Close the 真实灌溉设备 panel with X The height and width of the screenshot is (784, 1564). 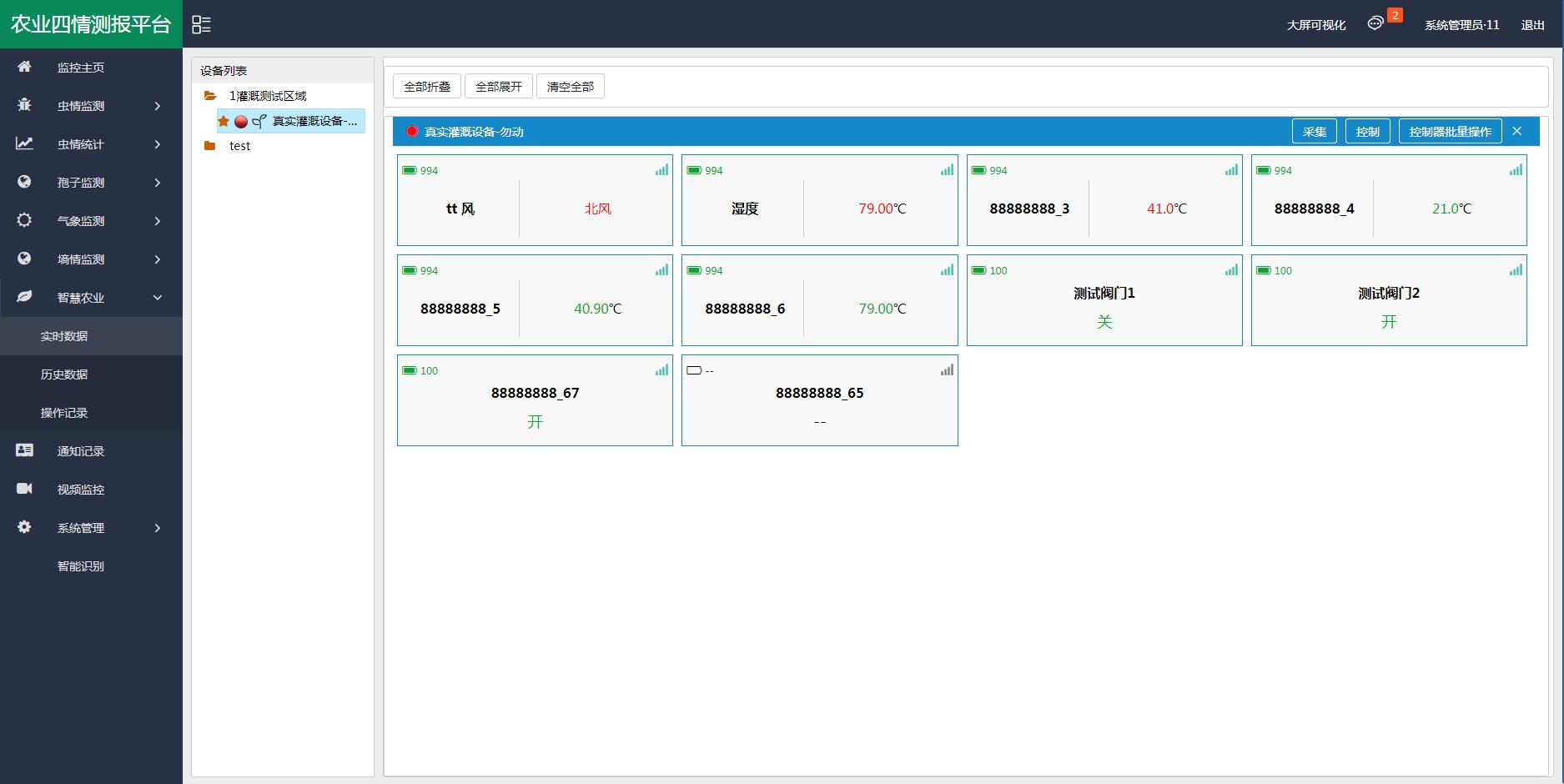[x=1517, y=131]
